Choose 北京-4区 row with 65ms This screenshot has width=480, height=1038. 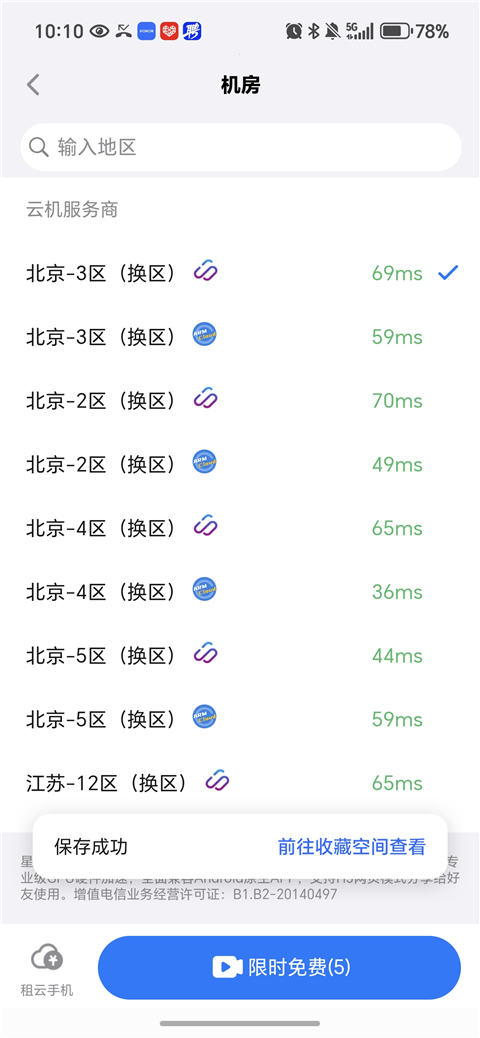click(240, 526)
